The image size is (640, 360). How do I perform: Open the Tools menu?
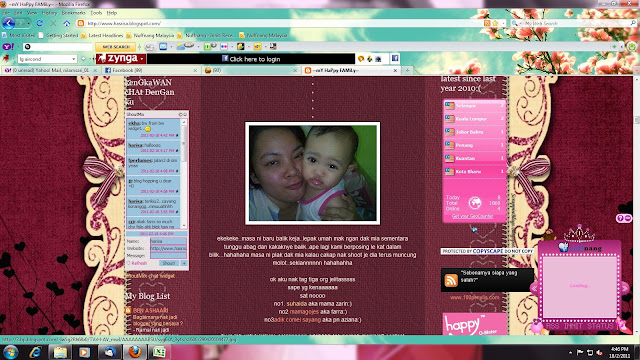point(96,13)
